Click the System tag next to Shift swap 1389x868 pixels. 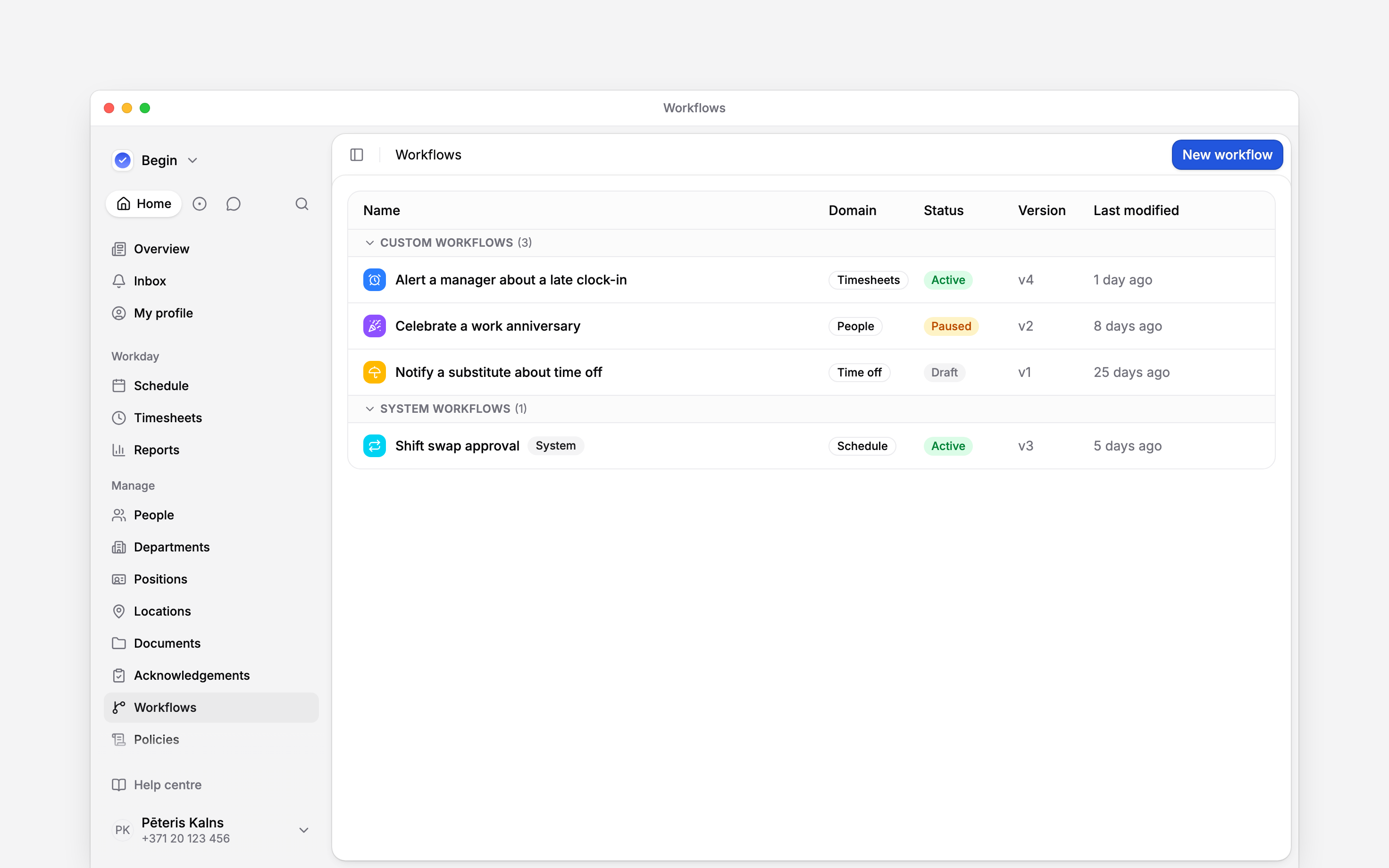(x=555, y=446)
